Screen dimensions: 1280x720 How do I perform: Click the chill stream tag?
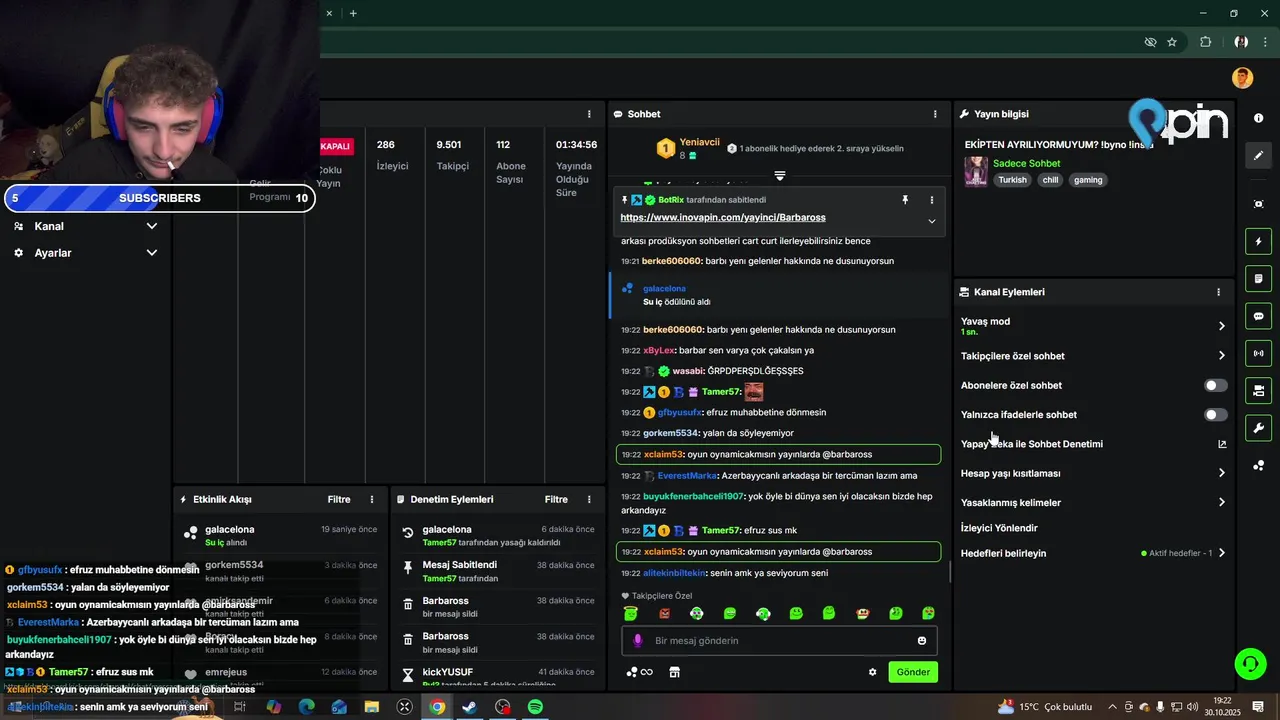pyautogui.click(x=1050, y=180)
